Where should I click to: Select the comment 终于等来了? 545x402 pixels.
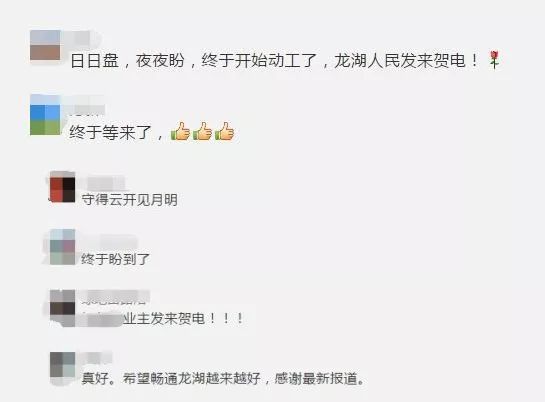click(152, 132)
